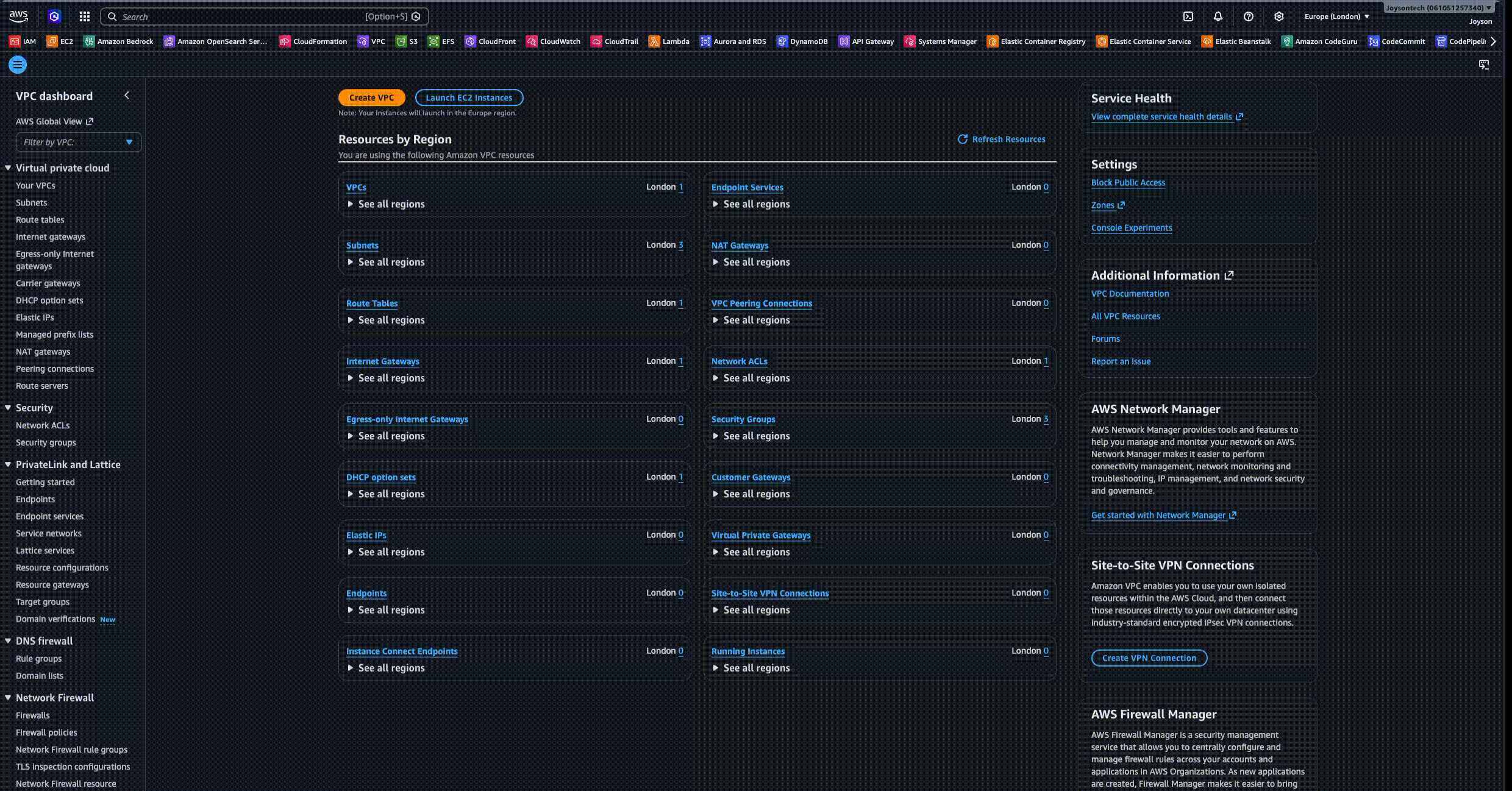Screen dimensions: 1512x791
Task: Open Get started with Network Manager link
Action: click(x=1163, y=515)
